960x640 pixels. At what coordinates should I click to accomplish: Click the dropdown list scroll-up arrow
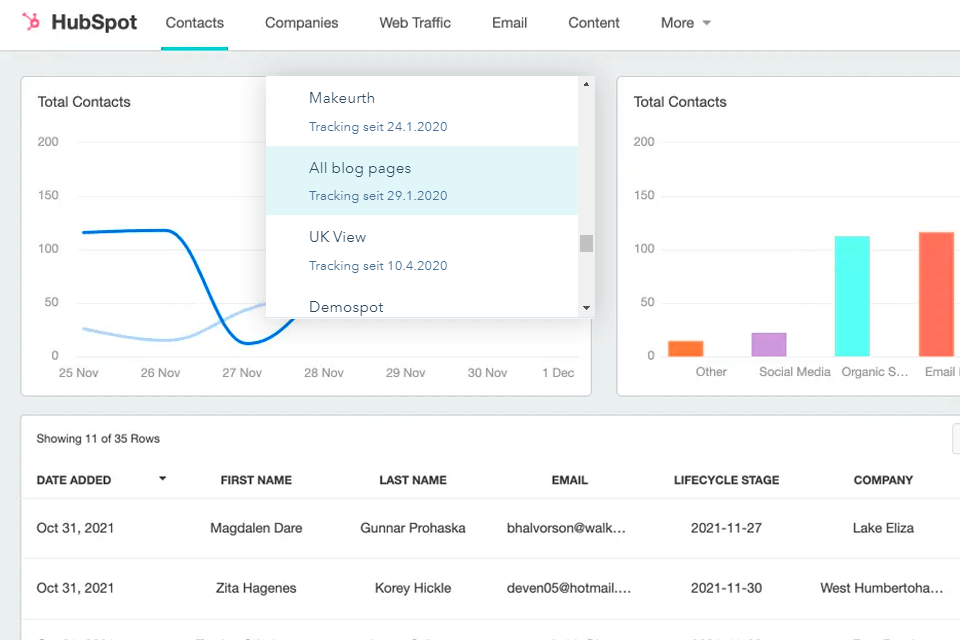click(587, 84)
